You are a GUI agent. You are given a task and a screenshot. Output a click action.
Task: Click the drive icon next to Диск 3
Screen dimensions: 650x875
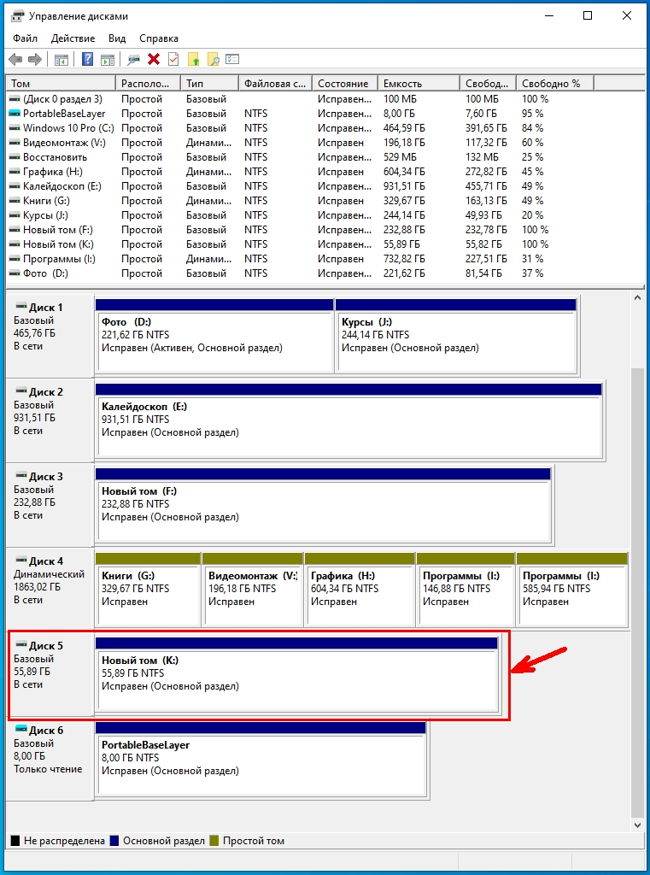[x=21, y=476]
